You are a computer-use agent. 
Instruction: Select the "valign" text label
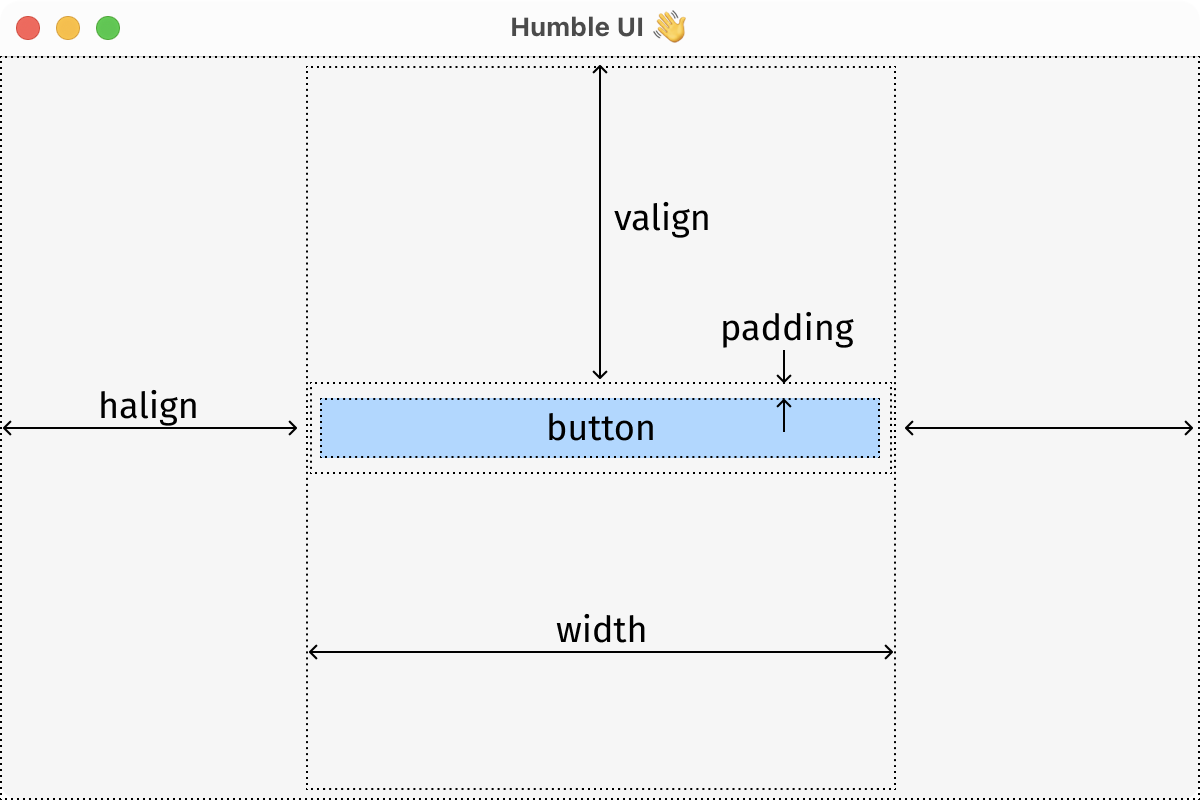pos(661,218)
